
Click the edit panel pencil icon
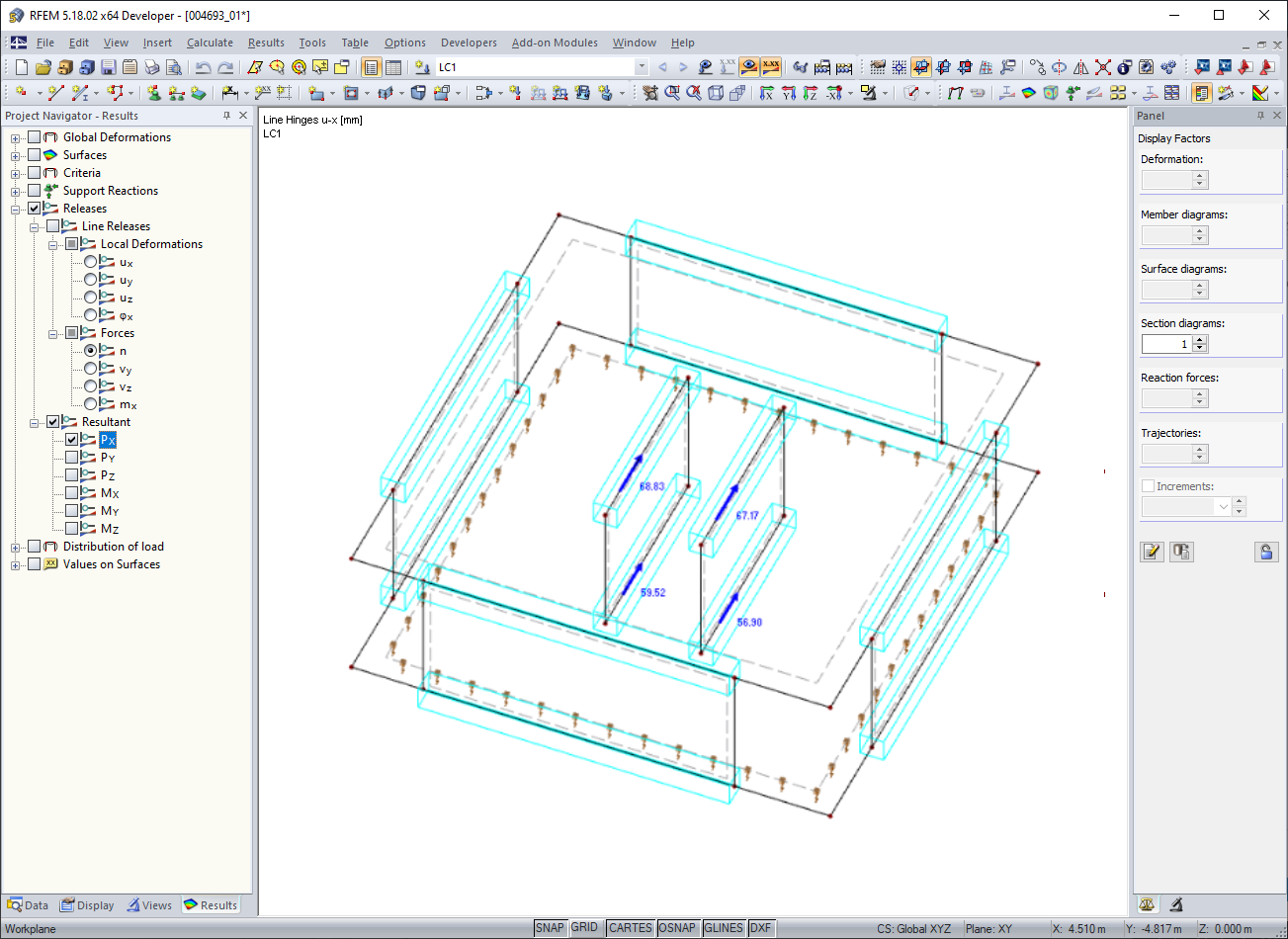point(1152,552)
